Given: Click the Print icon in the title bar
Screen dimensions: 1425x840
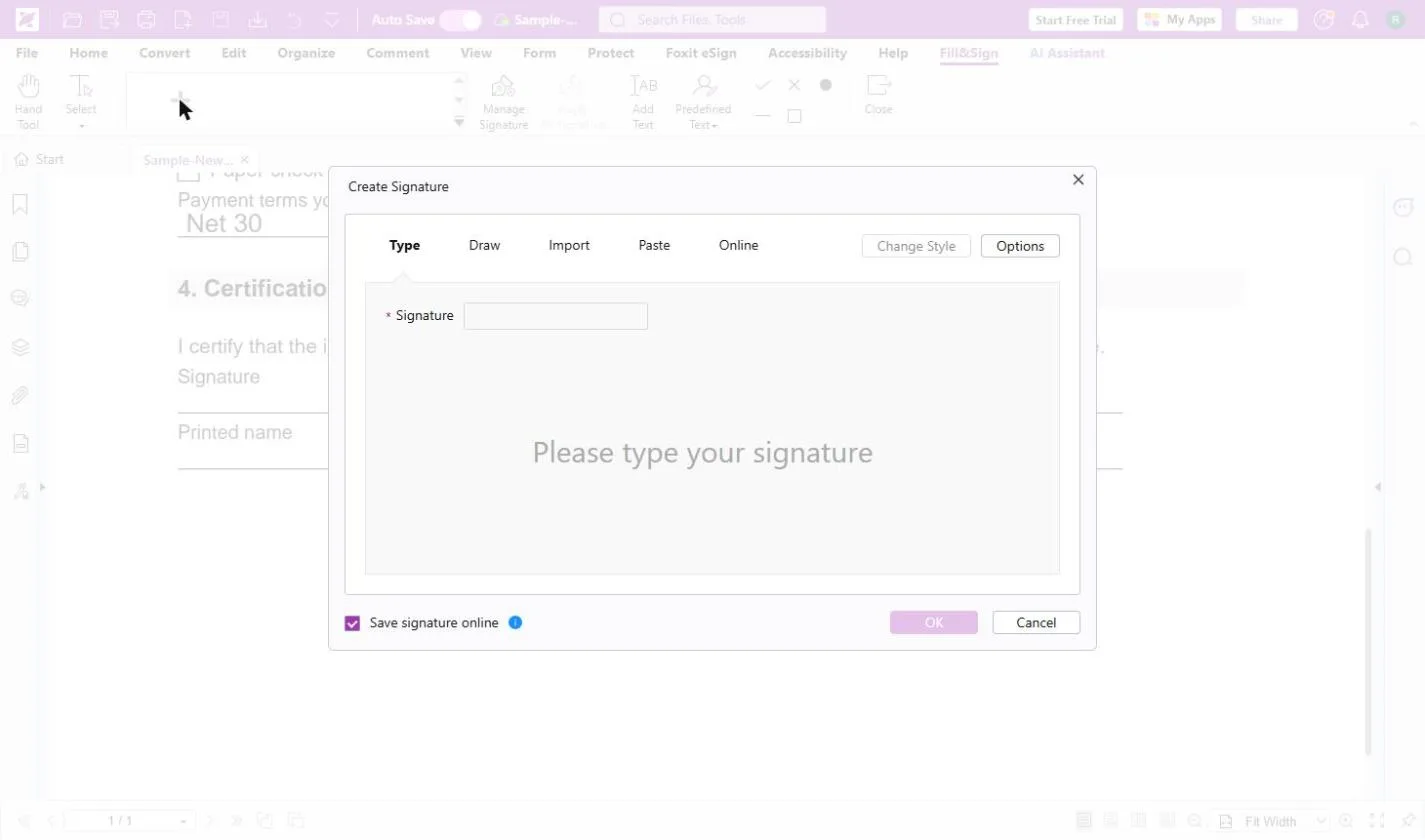Looking at the screenshot, I should tap(146, 20).
